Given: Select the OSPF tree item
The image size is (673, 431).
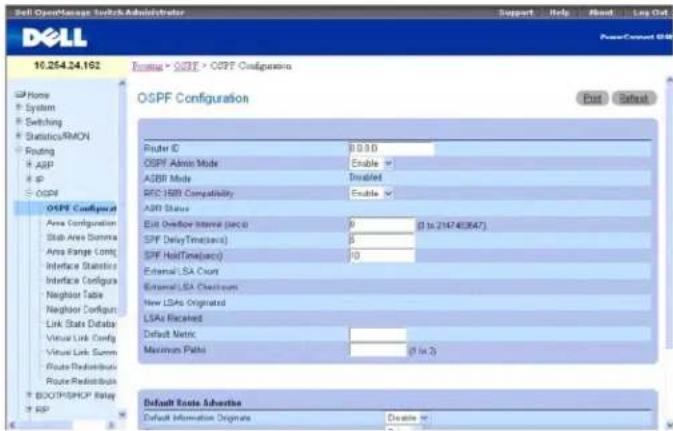Looking at the screenshot, I should pos(47,194).
